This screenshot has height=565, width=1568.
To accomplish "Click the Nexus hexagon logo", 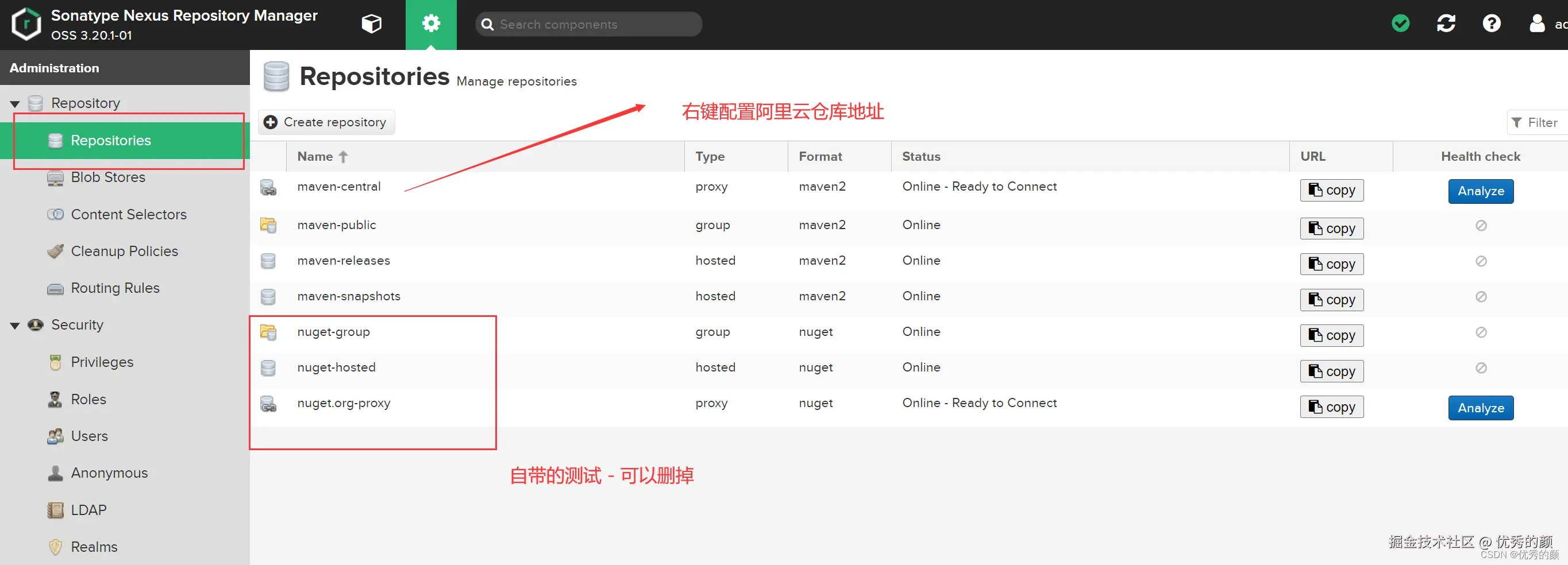I will coord(26,24).
